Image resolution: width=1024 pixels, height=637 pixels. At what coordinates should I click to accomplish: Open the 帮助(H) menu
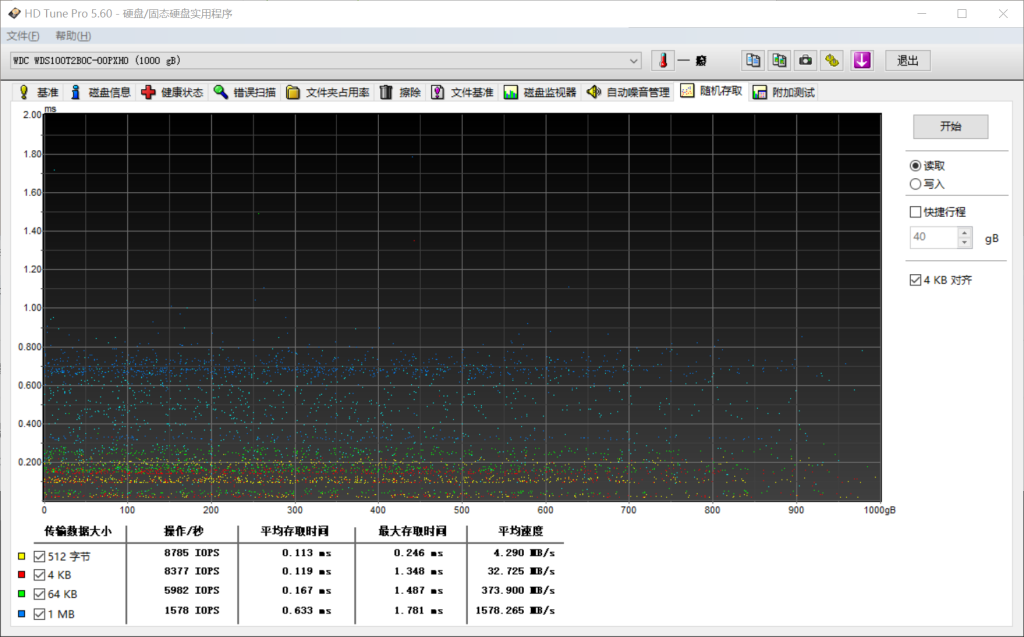pos(73,36)
